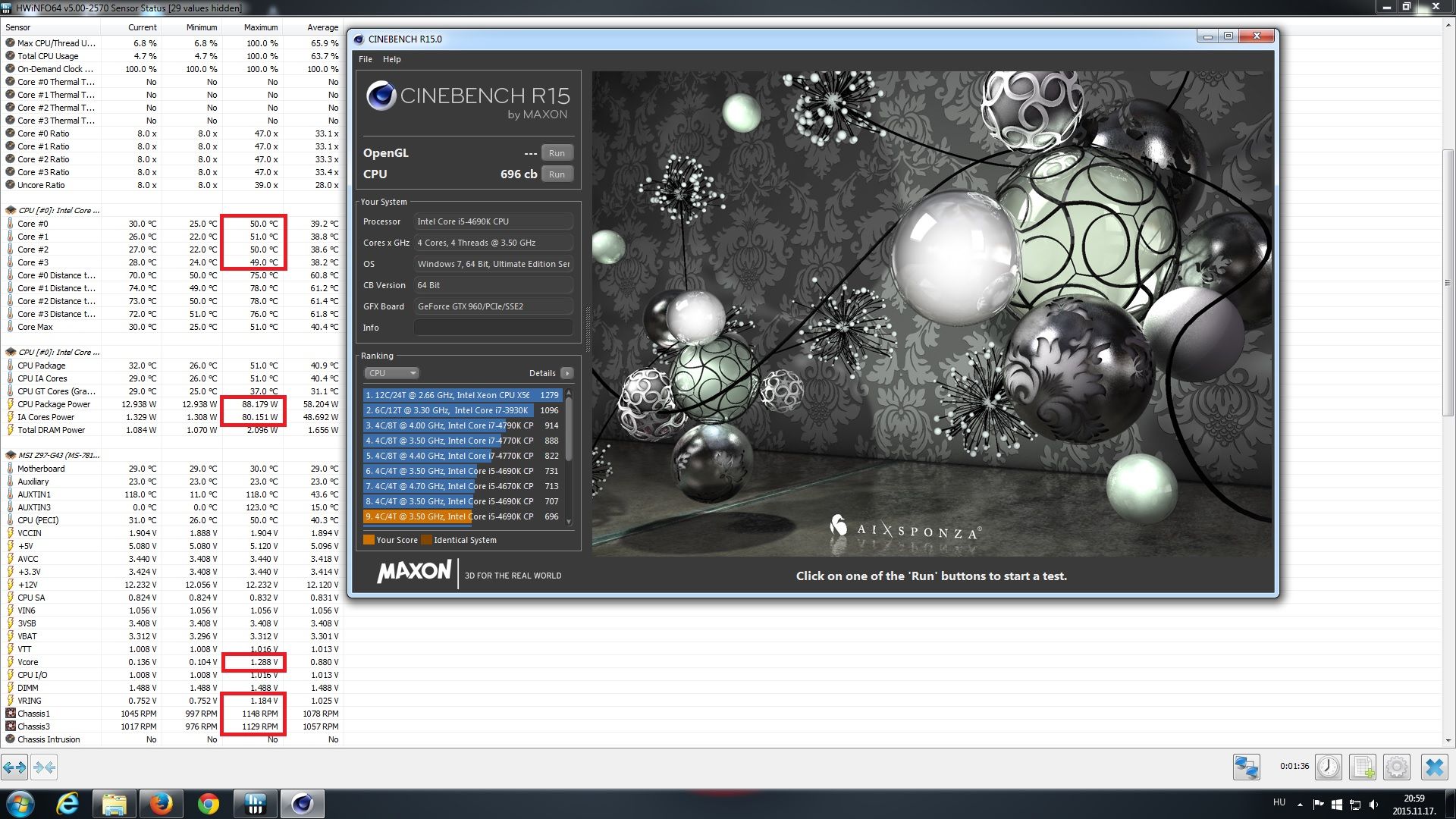Click the Total DRAM Power row
This screenshot has height=819, width=1456.
tap(172, 430)
